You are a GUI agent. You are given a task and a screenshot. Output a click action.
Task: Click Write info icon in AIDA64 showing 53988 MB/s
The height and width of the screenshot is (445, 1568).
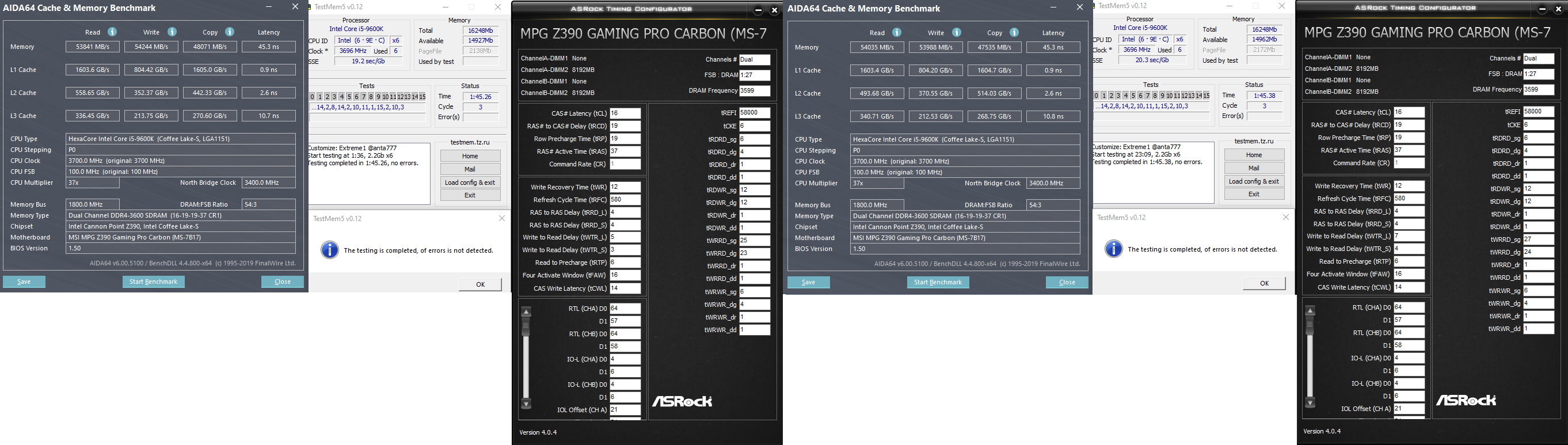pyautogui.click(x=957, y=33)
